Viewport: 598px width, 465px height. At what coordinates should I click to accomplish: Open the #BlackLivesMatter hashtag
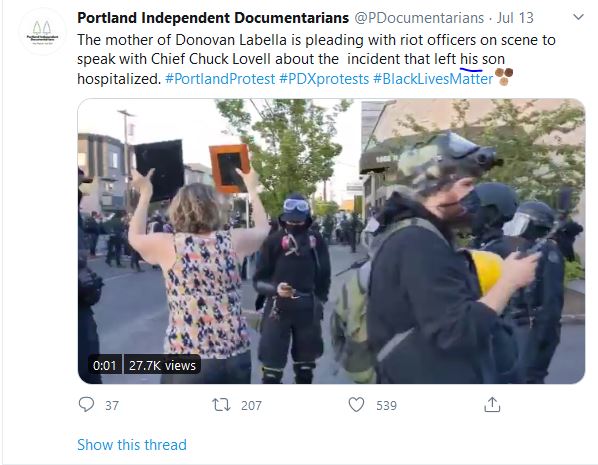(433, 79)
